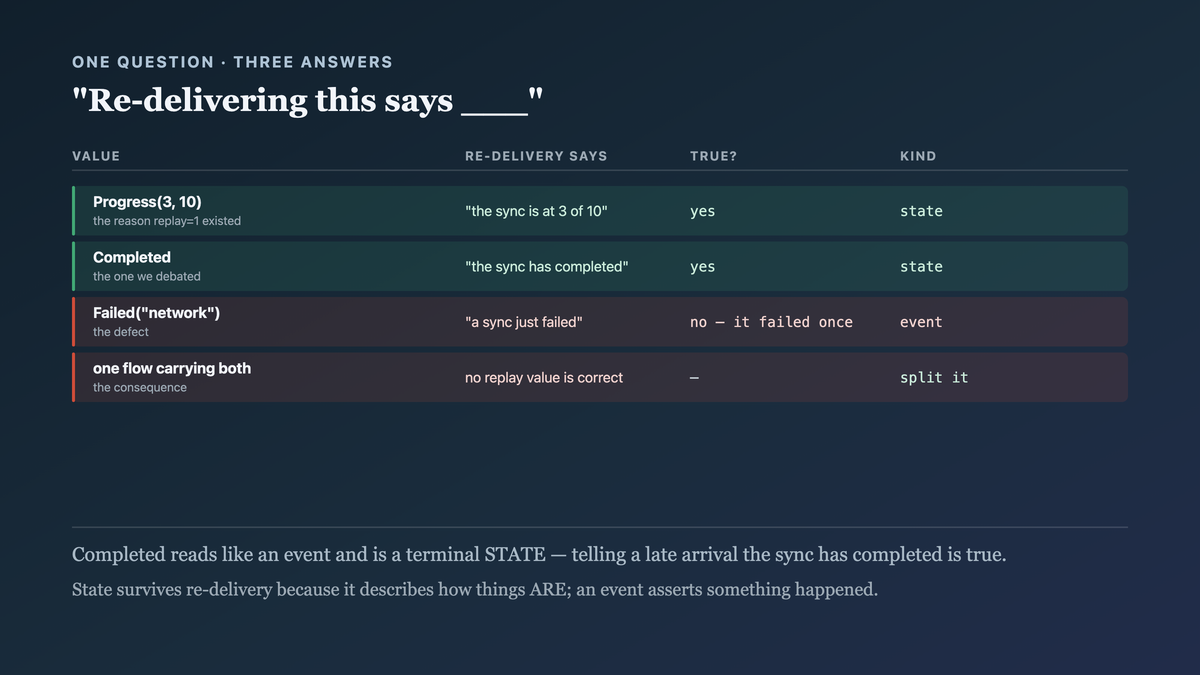Select "state" in the Completed row

click(x=921, y=267)
